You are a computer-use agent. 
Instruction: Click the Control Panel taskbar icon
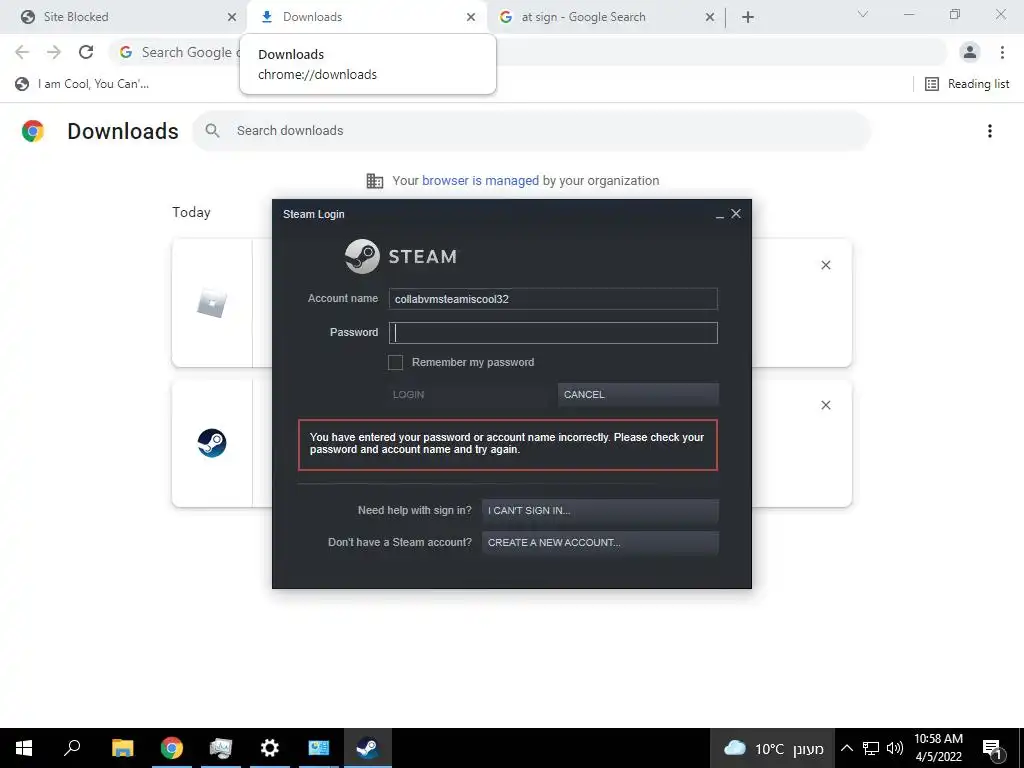pyautogui.click(x=319, y=748)
